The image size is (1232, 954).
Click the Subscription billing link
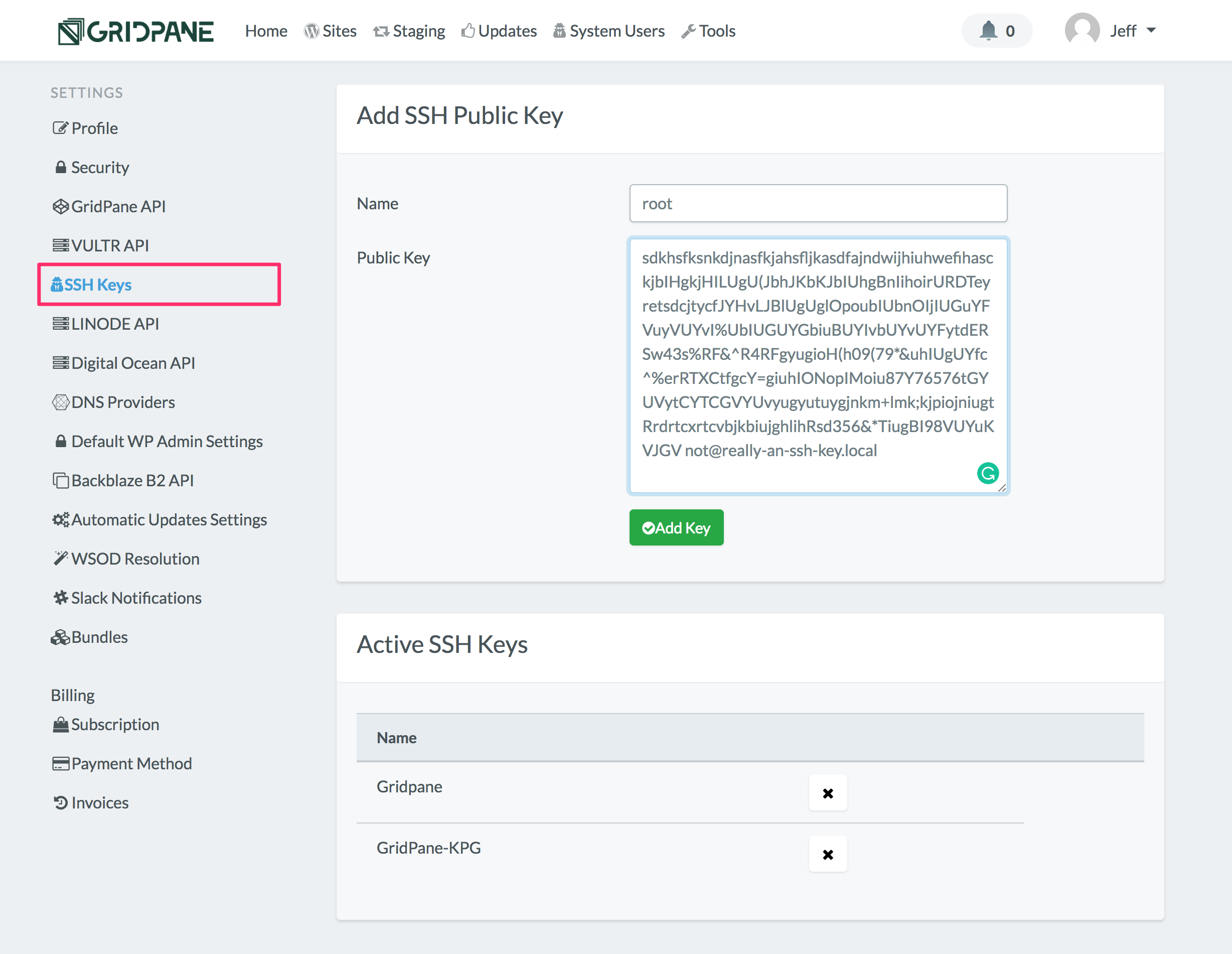[x=114, y=723]
